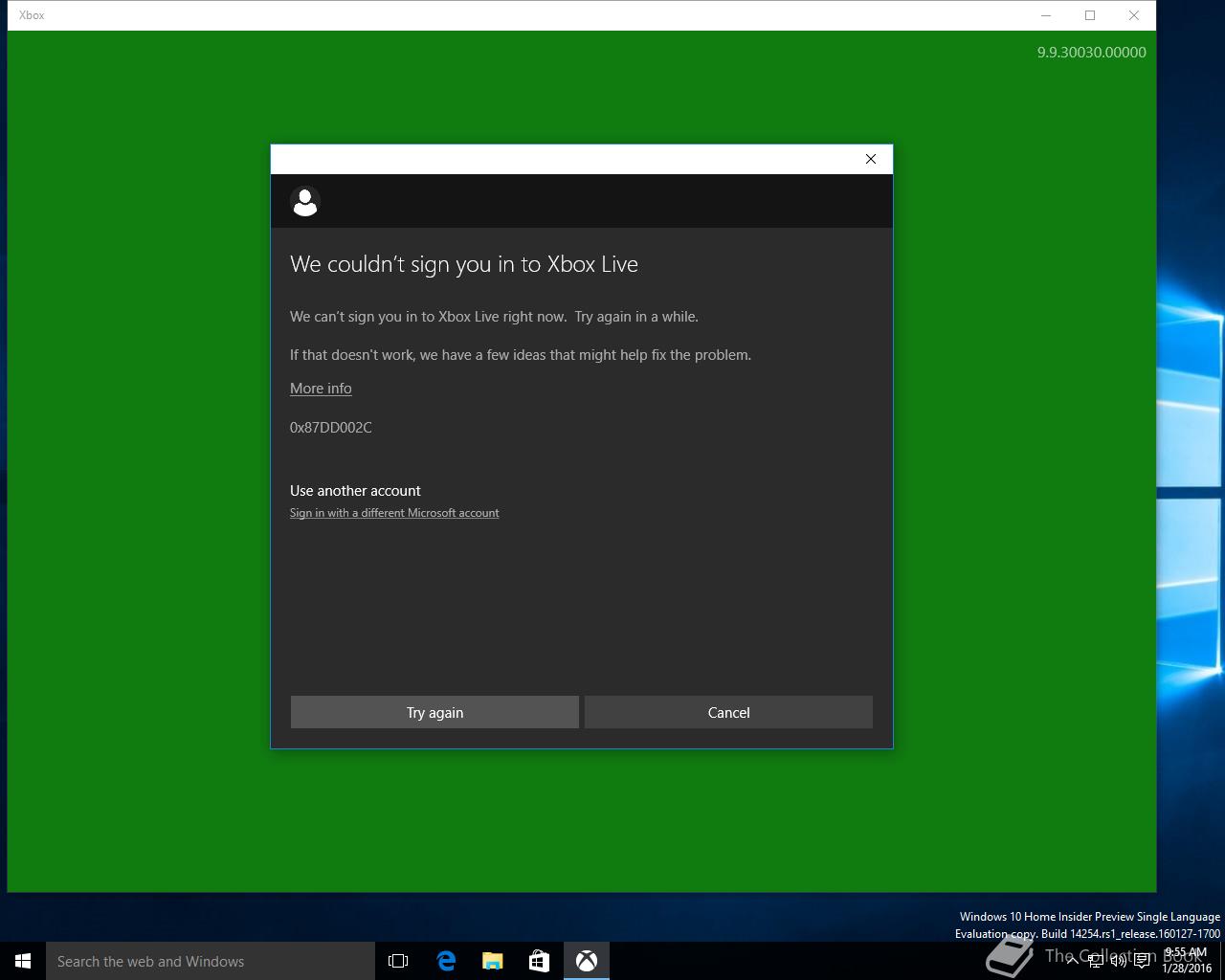1225x980 pixels.
Task: Click the "We couldn't sign you in" heading
Action: tap(464, 264)
